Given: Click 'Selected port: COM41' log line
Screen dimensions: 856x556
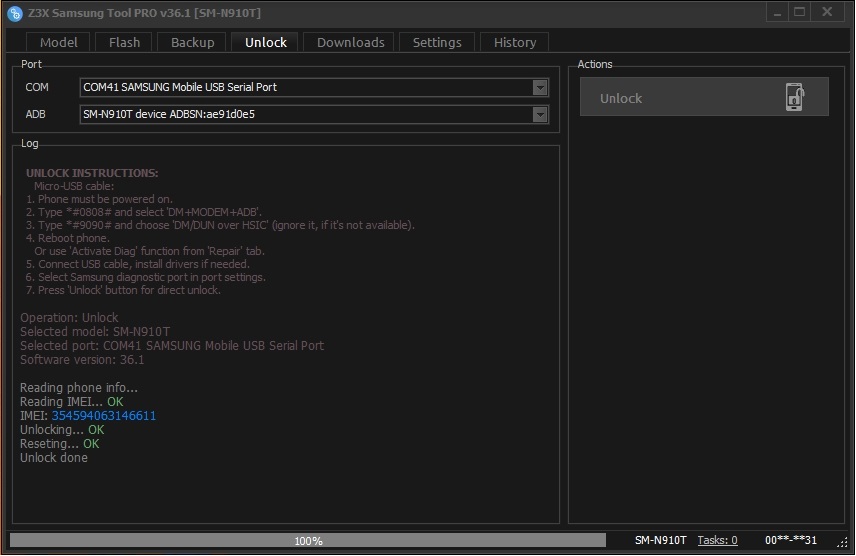Looking at the screenshot, I should point(172,346).
